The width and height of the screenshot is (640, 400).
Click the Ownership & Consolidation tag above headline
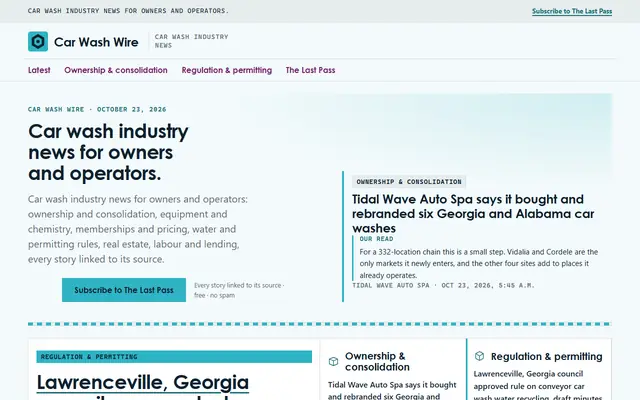coord(409,182)
